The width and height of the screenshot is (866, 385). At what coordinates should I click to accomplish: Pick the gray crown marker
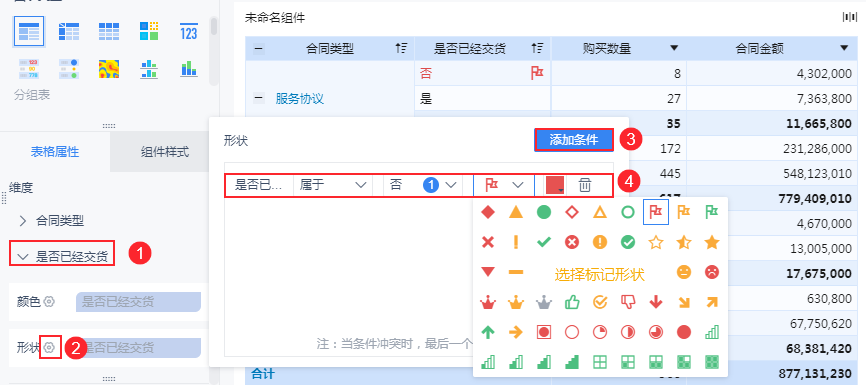tap(544, 302)
